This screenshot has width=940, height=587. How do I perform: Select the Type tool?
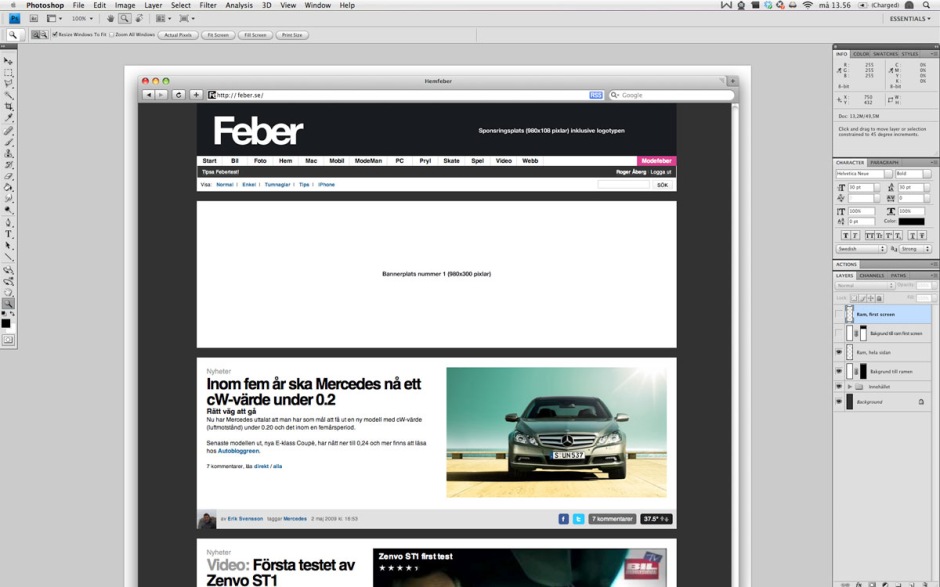(x=8, y=234)
